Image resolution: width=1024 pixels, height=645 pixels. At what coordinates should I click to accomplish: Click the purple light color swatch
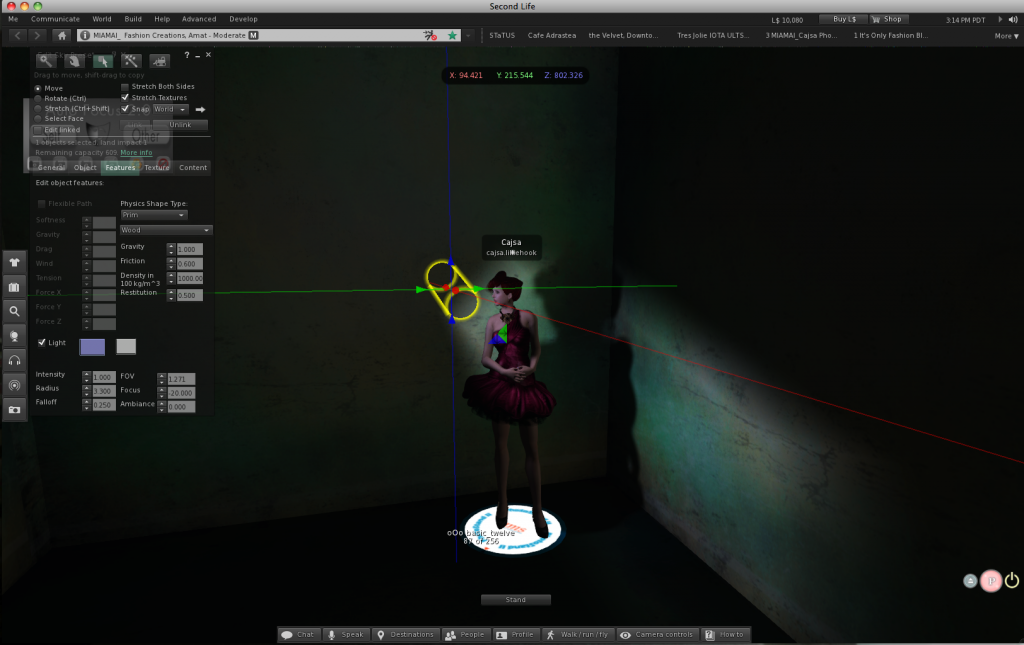pos(92,346)
